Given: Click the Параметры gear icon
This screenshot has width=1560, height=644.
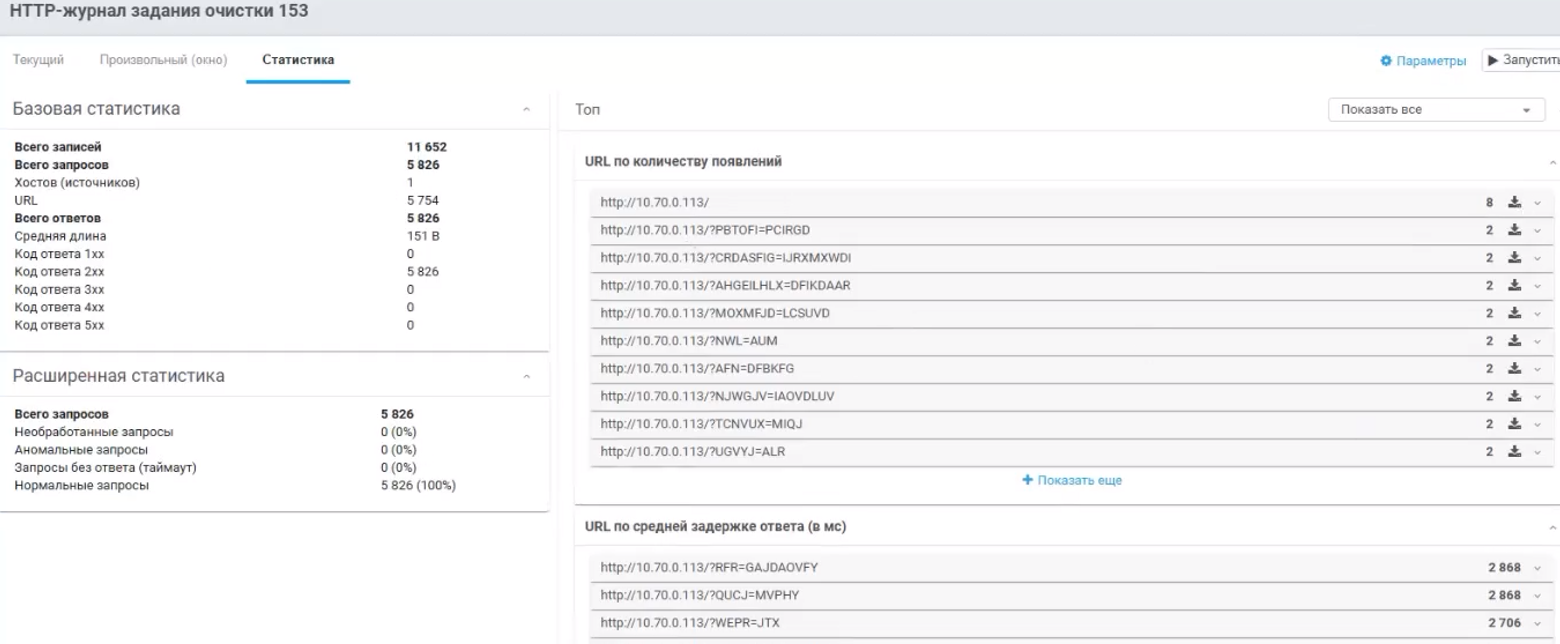Looking at the screenshot, I should (x=1386, y=62).
